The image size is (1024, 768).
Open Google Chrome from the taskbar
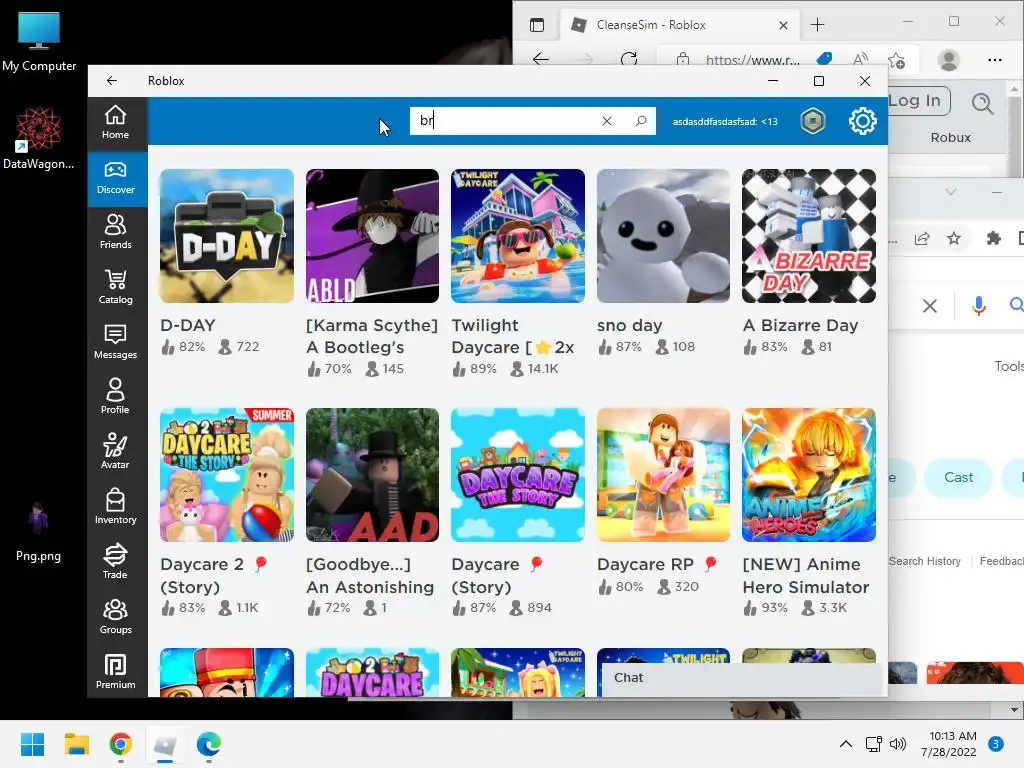click(x=121, y=744)
